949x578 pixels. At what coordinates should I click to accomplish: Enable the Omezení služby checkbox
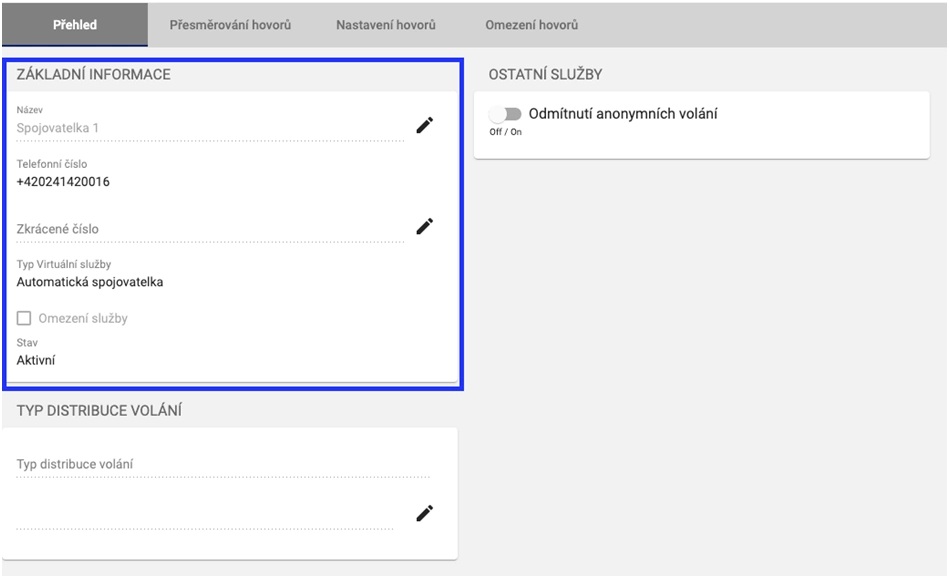(24, 318)
